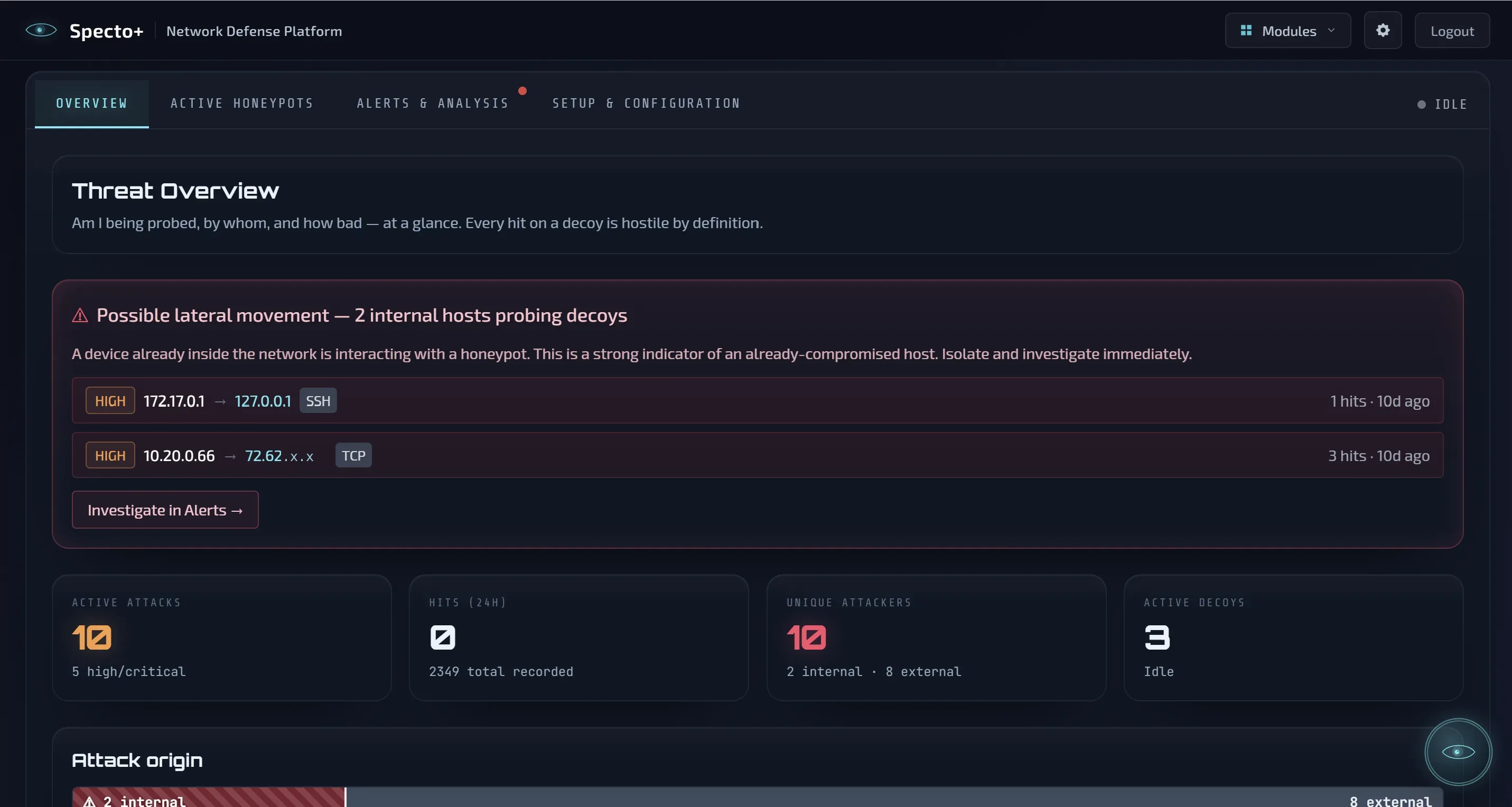Click the HIGH badge for 172.17.0.1
Screen dimensions: 1512x807
pyautogui.click(x=110, y=401)
